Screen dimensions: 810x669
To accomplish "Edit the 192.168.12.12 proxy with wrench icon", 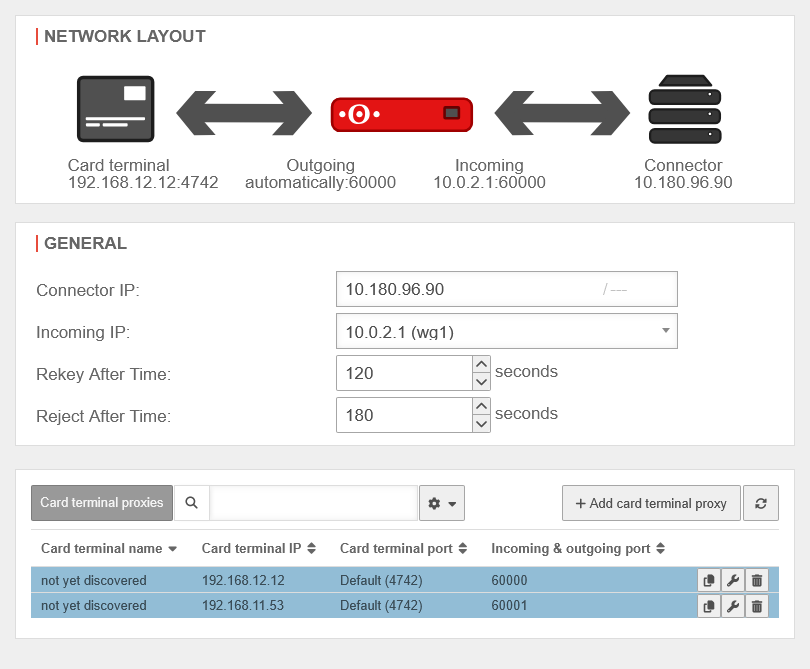I will [733, 580].
